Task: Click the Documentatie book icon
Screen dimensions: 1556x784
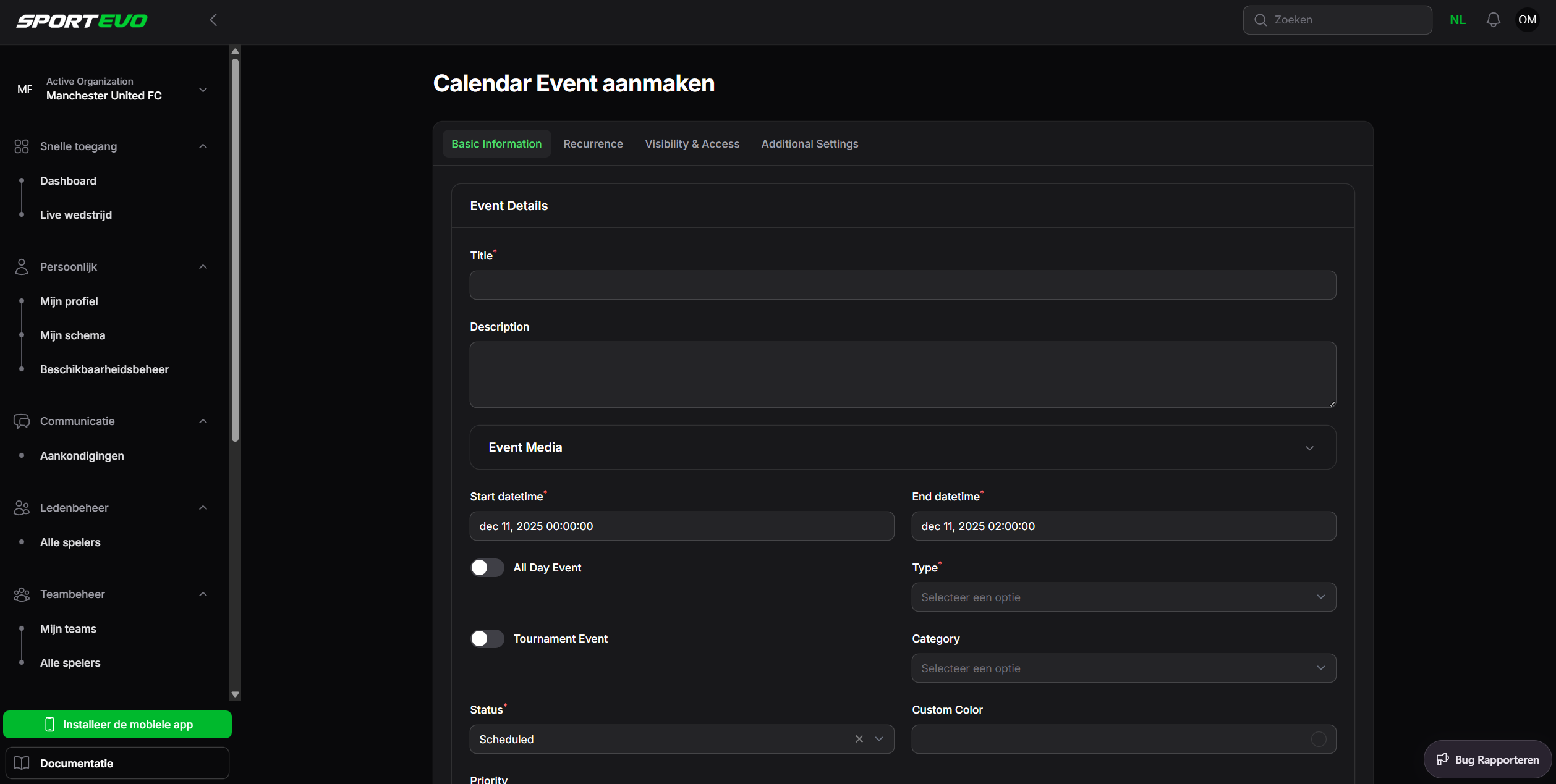Action: (22, 763)
